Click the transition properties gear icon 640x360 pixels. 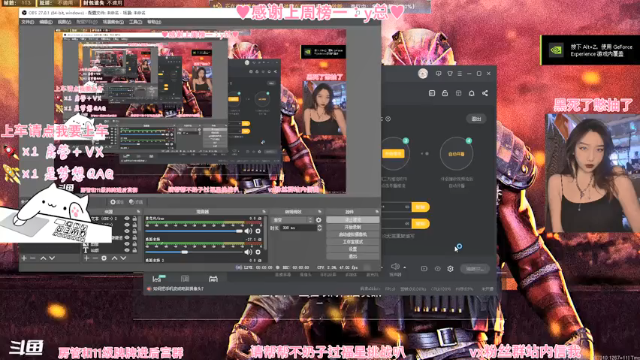tap(319, 220)
